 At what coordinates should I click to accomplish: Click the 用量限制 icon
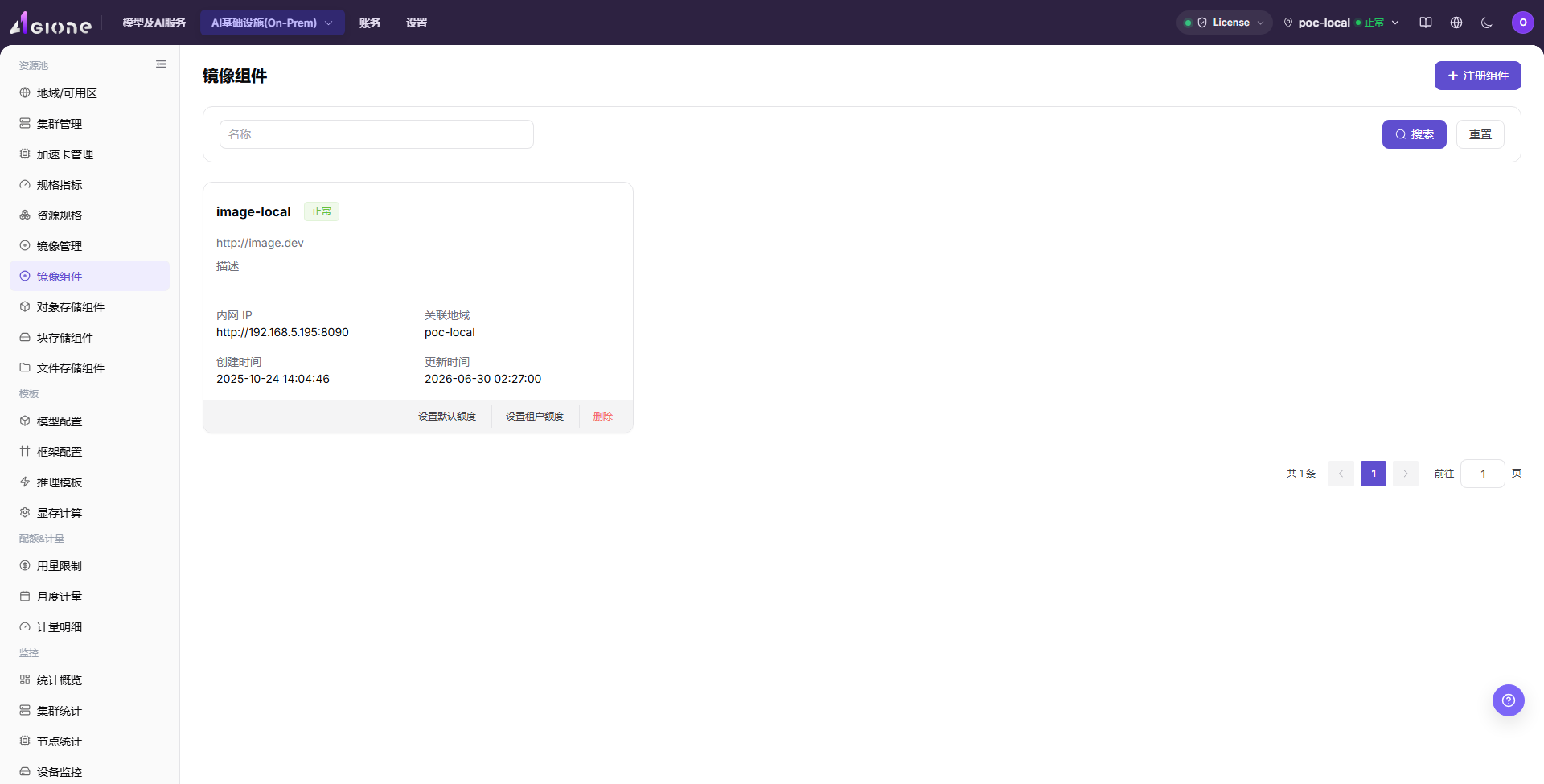[x=25, y=566]
